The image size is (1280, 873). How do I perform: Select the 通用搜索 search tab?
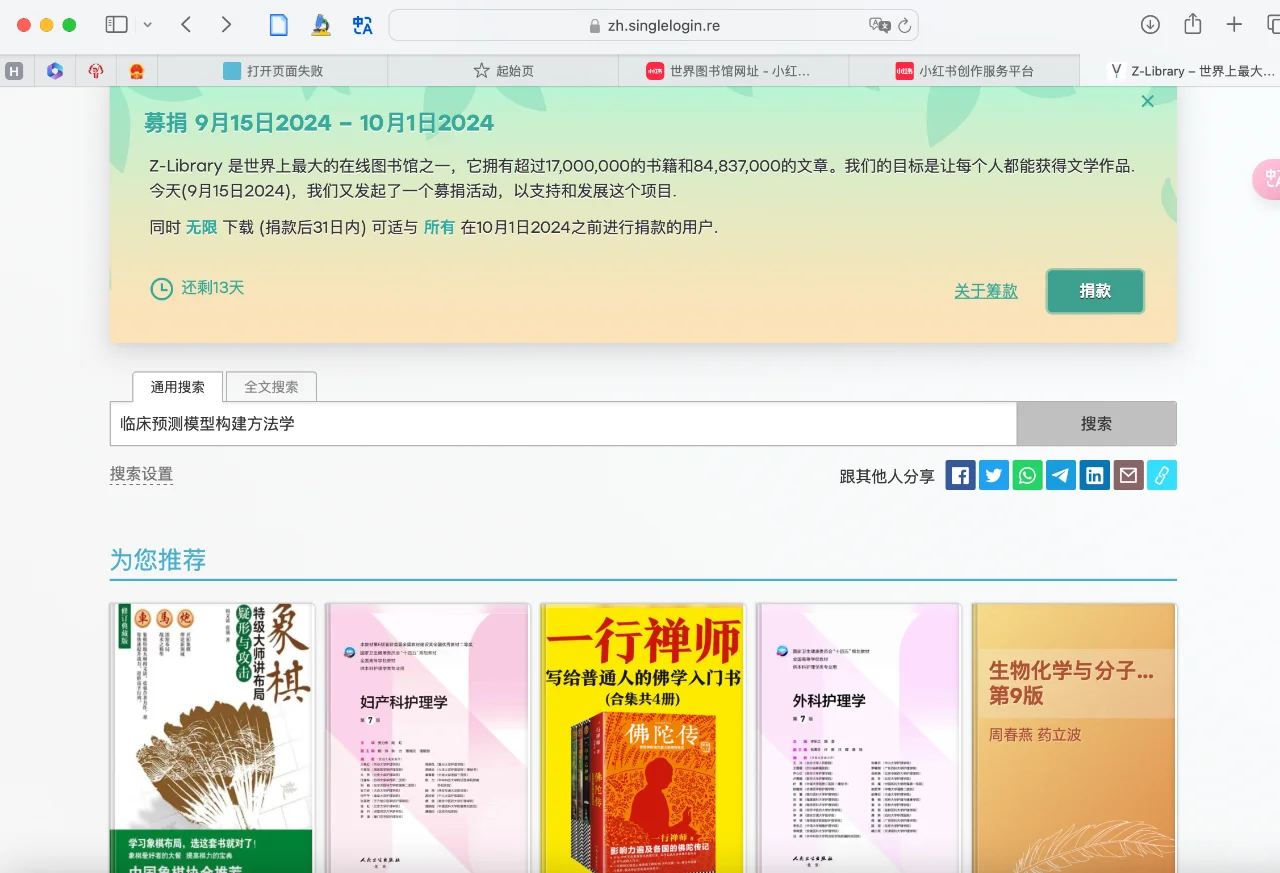click(x=177, y=387)
